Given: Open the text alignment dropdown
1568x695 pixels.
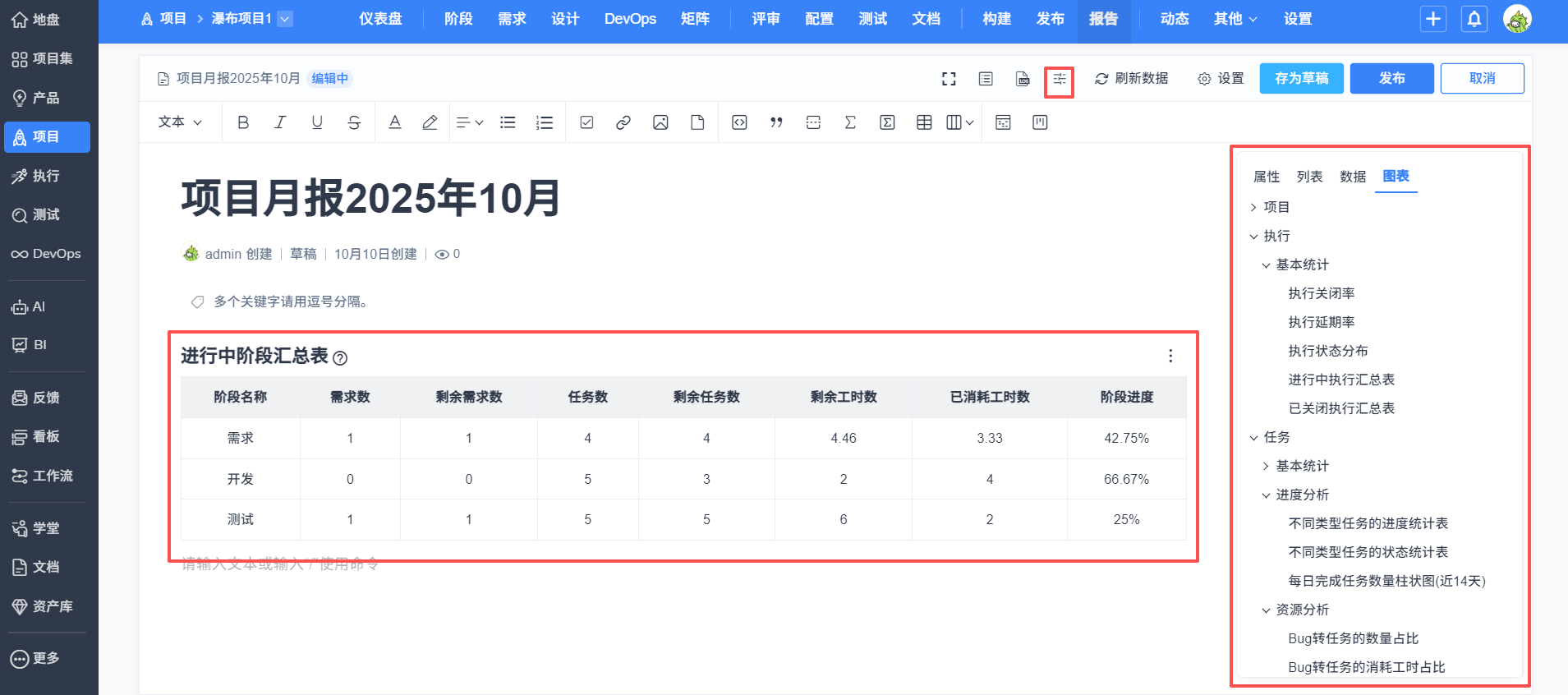Looking at the screenshot, I should (x=469, y=122).
